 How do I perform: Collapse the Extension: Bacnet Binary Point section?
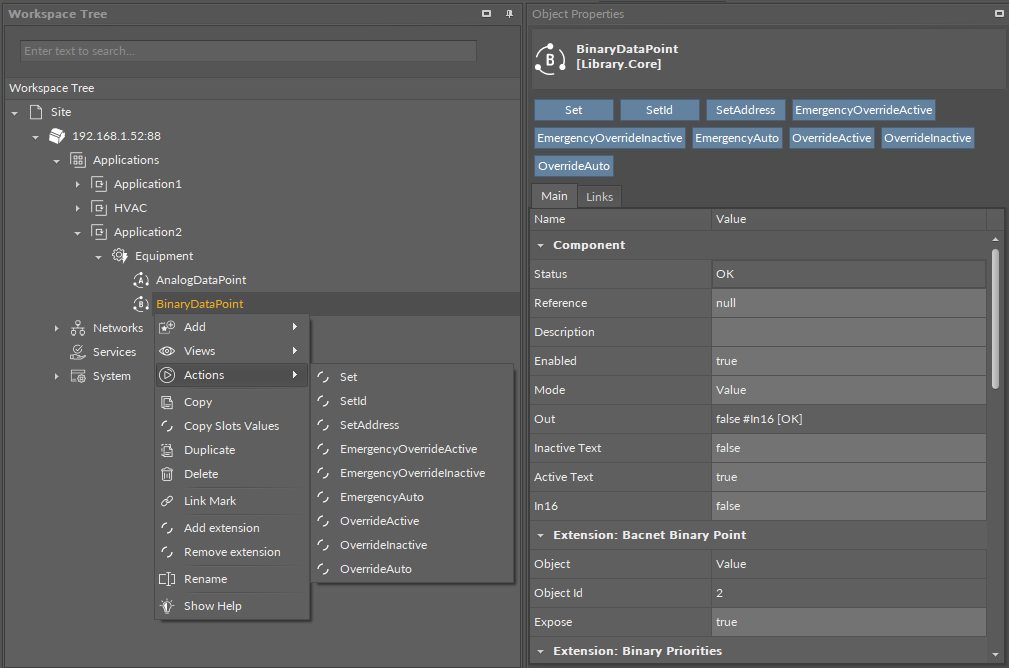pos(541,535)
